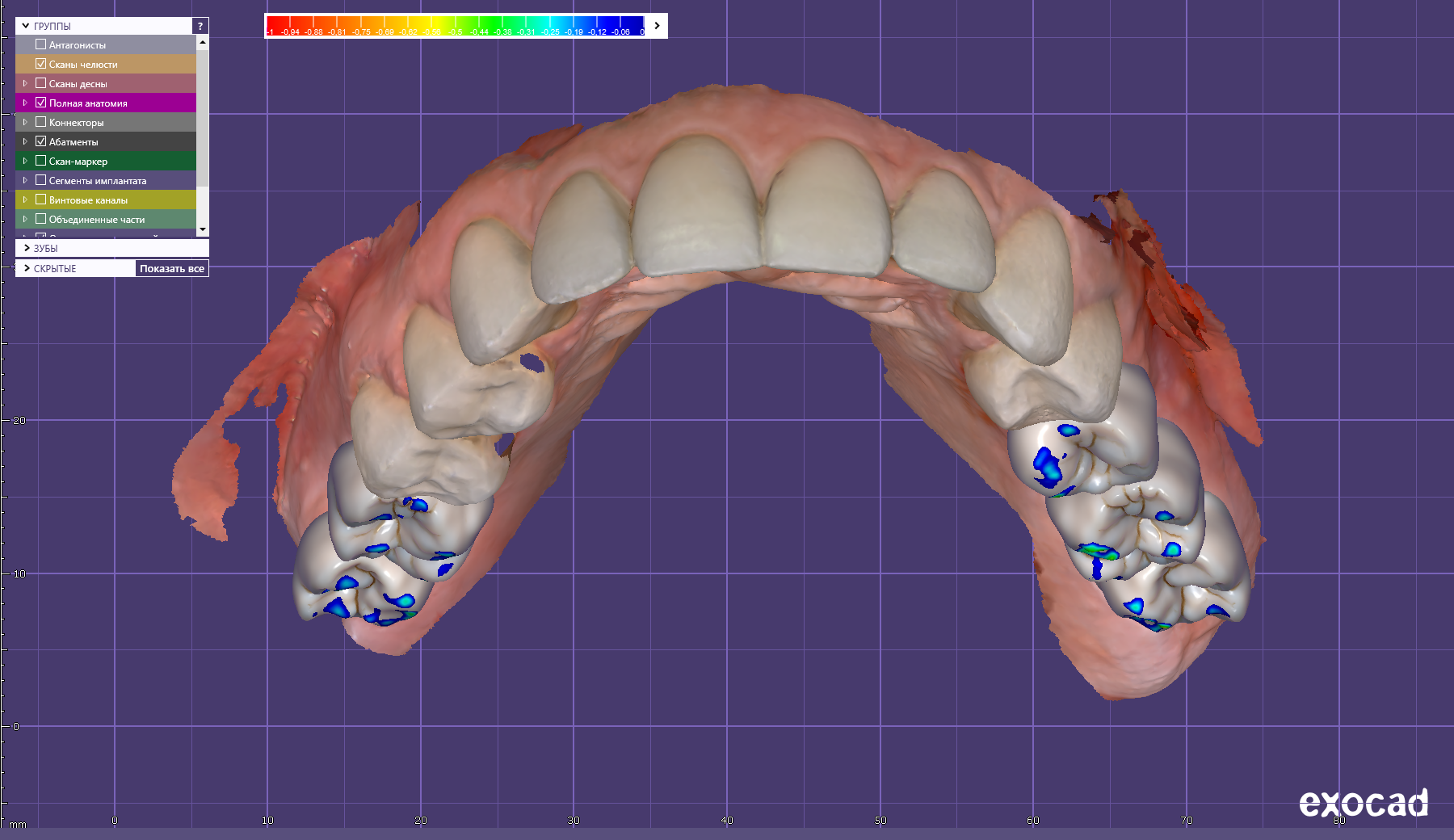Enable the Объединенные части checkbox
This screenshot has width=1454, height=840.
(40, 219)
